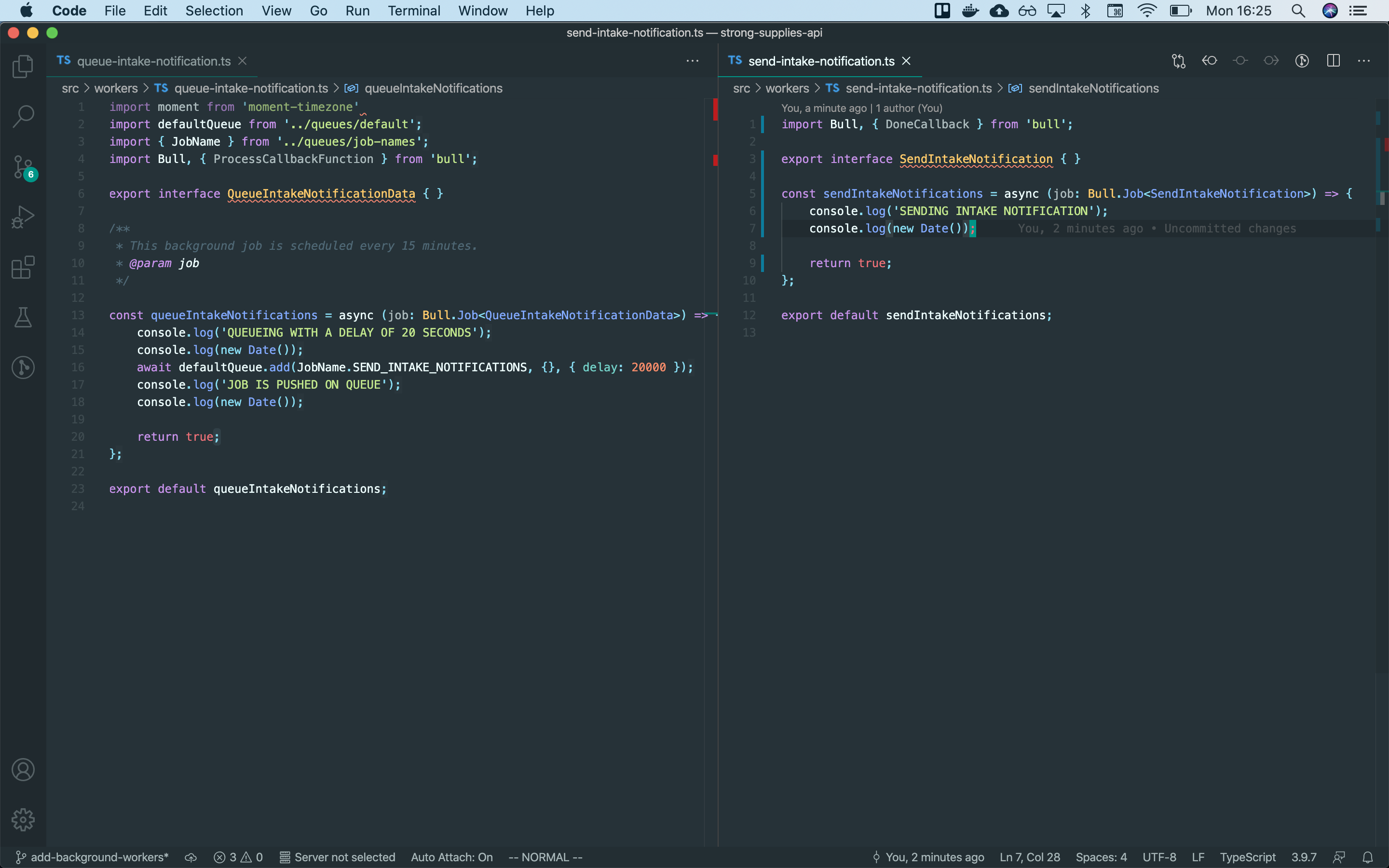Open the Search view
Screen dimensions: 1389x868
click(x=23, y=115)
